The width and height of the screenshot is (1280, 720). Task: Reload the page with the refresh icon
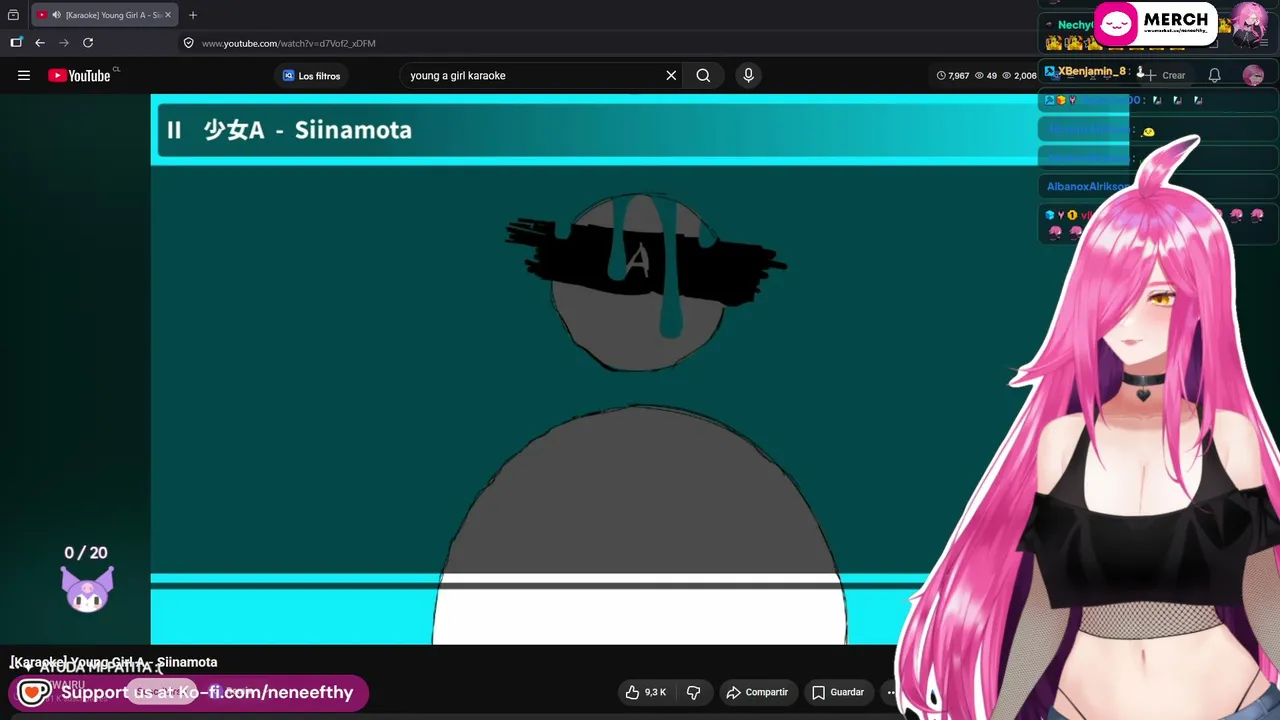(x=88, y=43)
